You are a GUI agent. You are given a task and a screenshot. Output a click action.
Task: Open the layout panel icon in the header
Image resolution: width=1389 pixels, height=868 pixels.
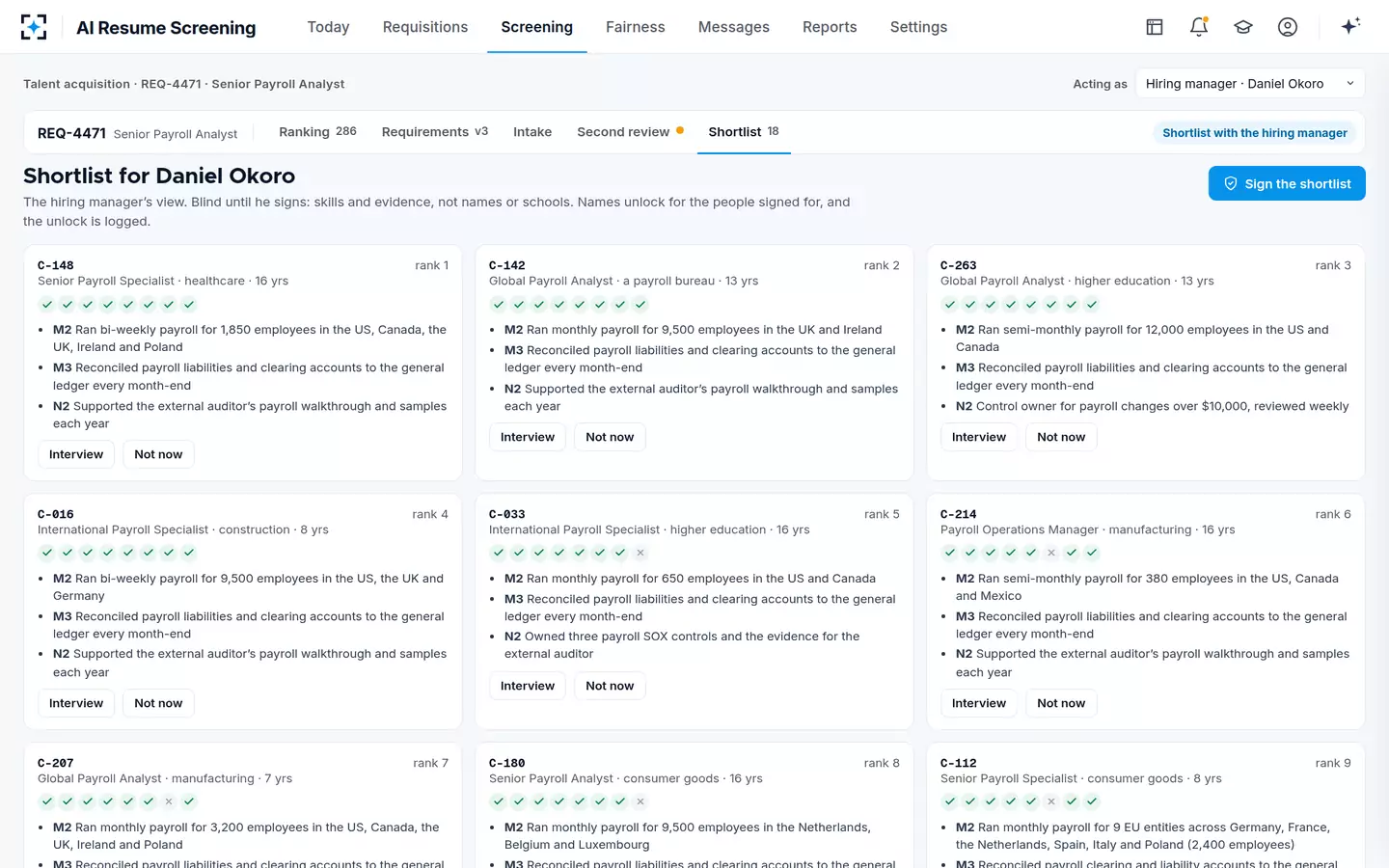(x=1155, y=27)
